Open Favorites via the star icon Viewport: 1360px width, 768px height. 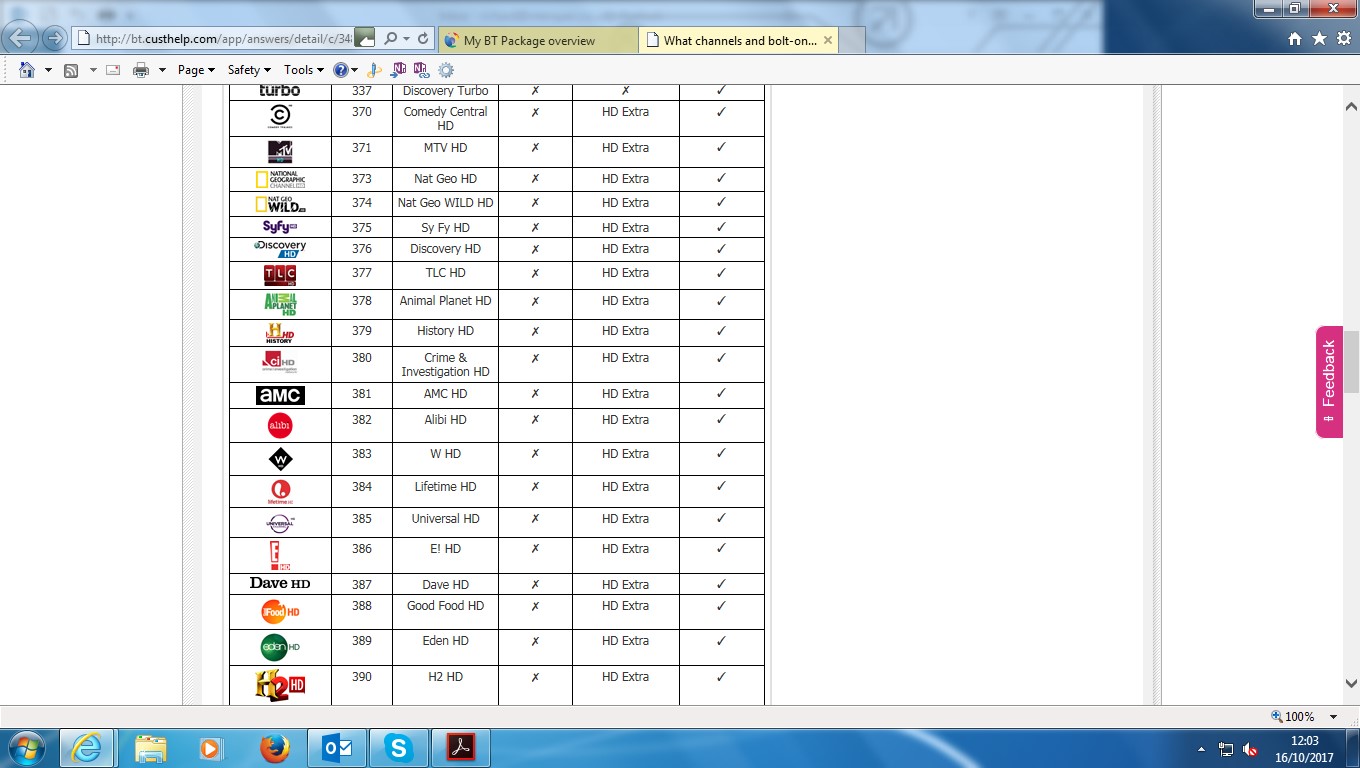click(x=1319, y=39)
